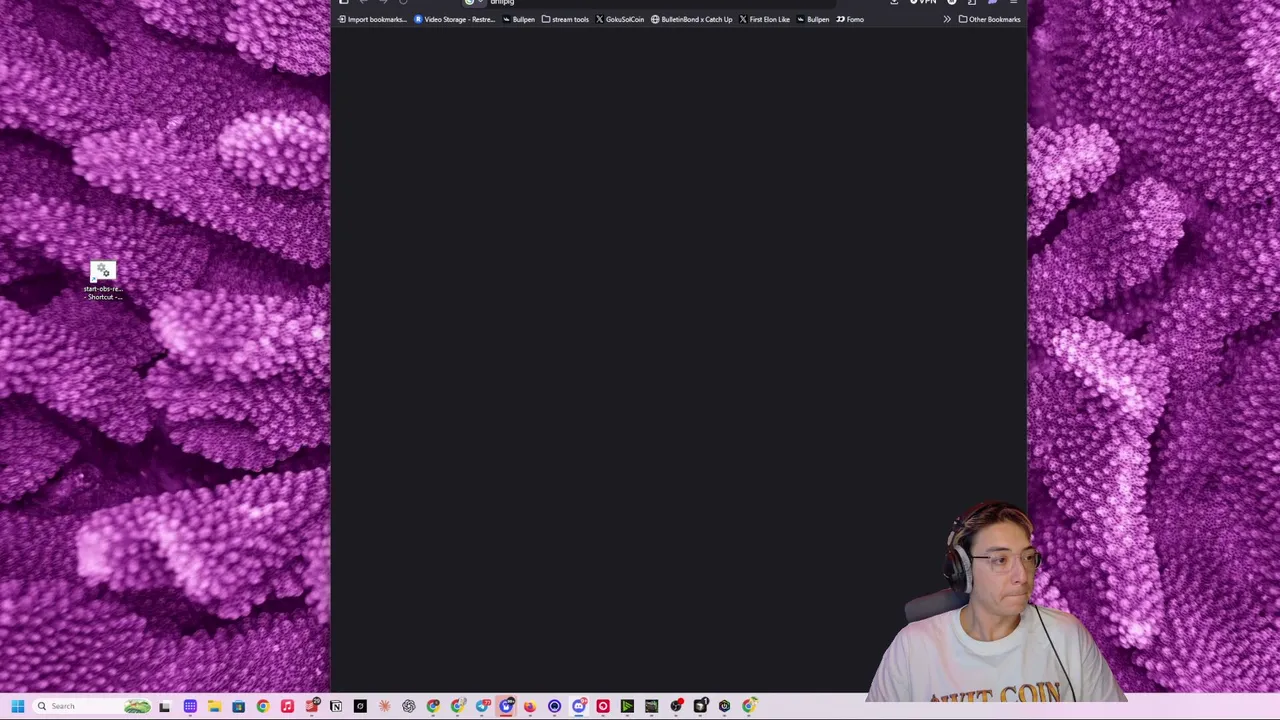Open Discord from the taskbar

(x=579, y=706)
